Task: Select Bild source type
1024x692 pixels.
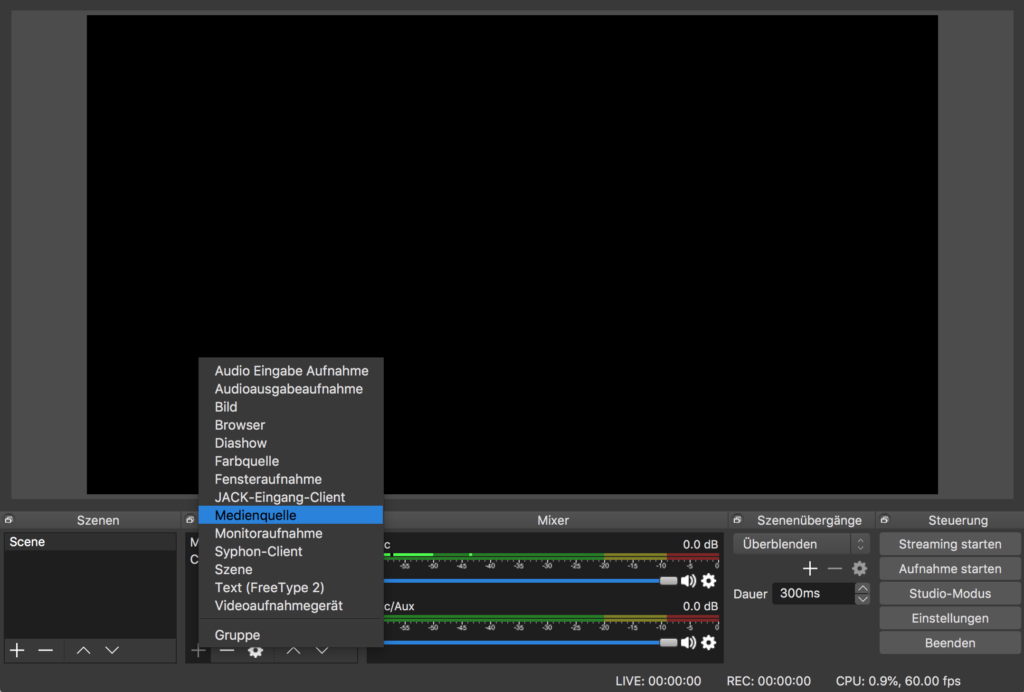Action: pos(291,407)
